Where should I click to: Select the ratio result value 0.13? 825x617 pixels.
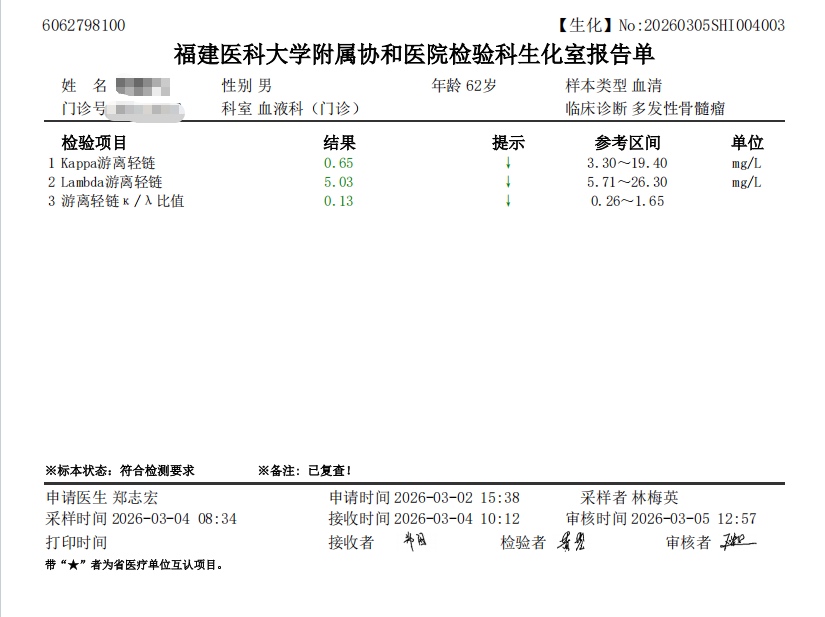click(338, 201)
